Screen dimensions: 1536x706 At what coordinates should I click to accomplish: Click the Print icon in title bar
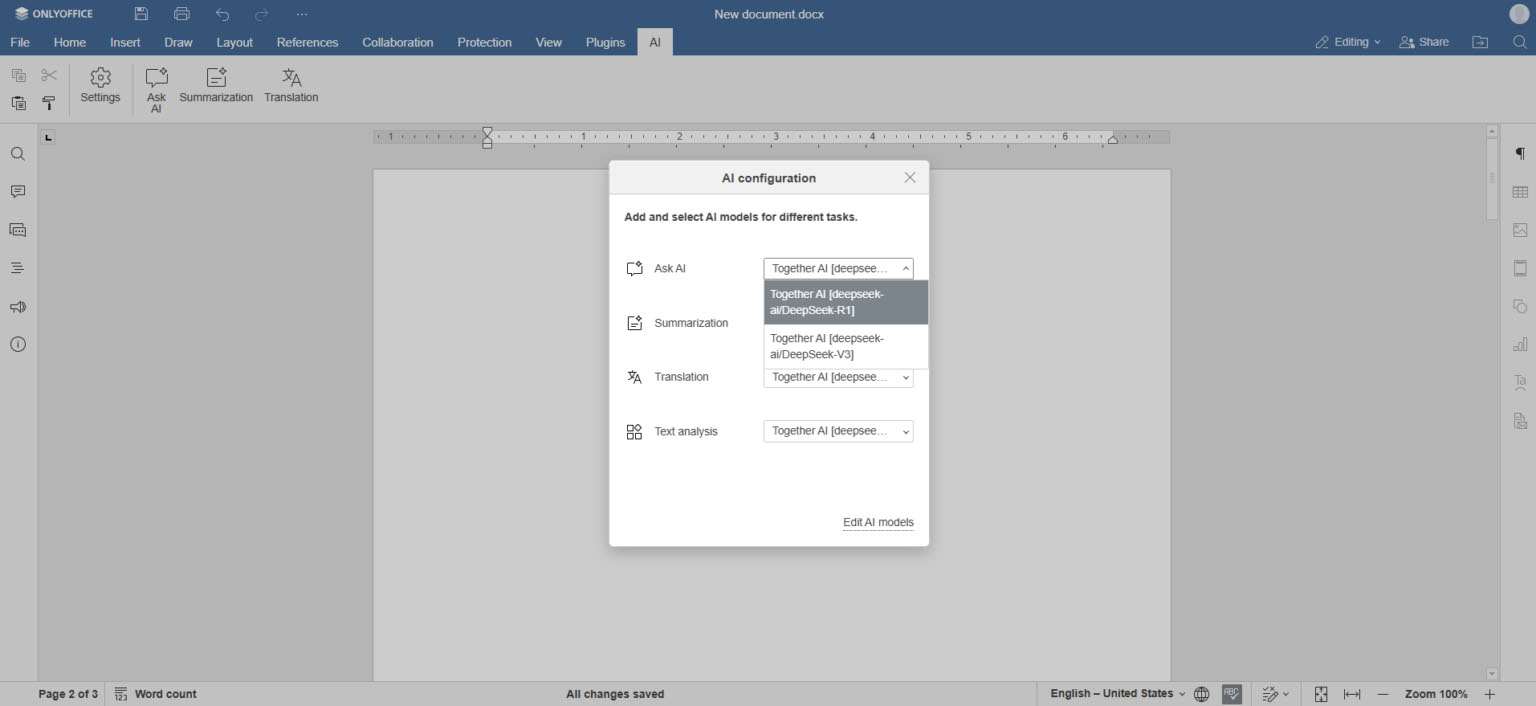click(x=181, y=14)
